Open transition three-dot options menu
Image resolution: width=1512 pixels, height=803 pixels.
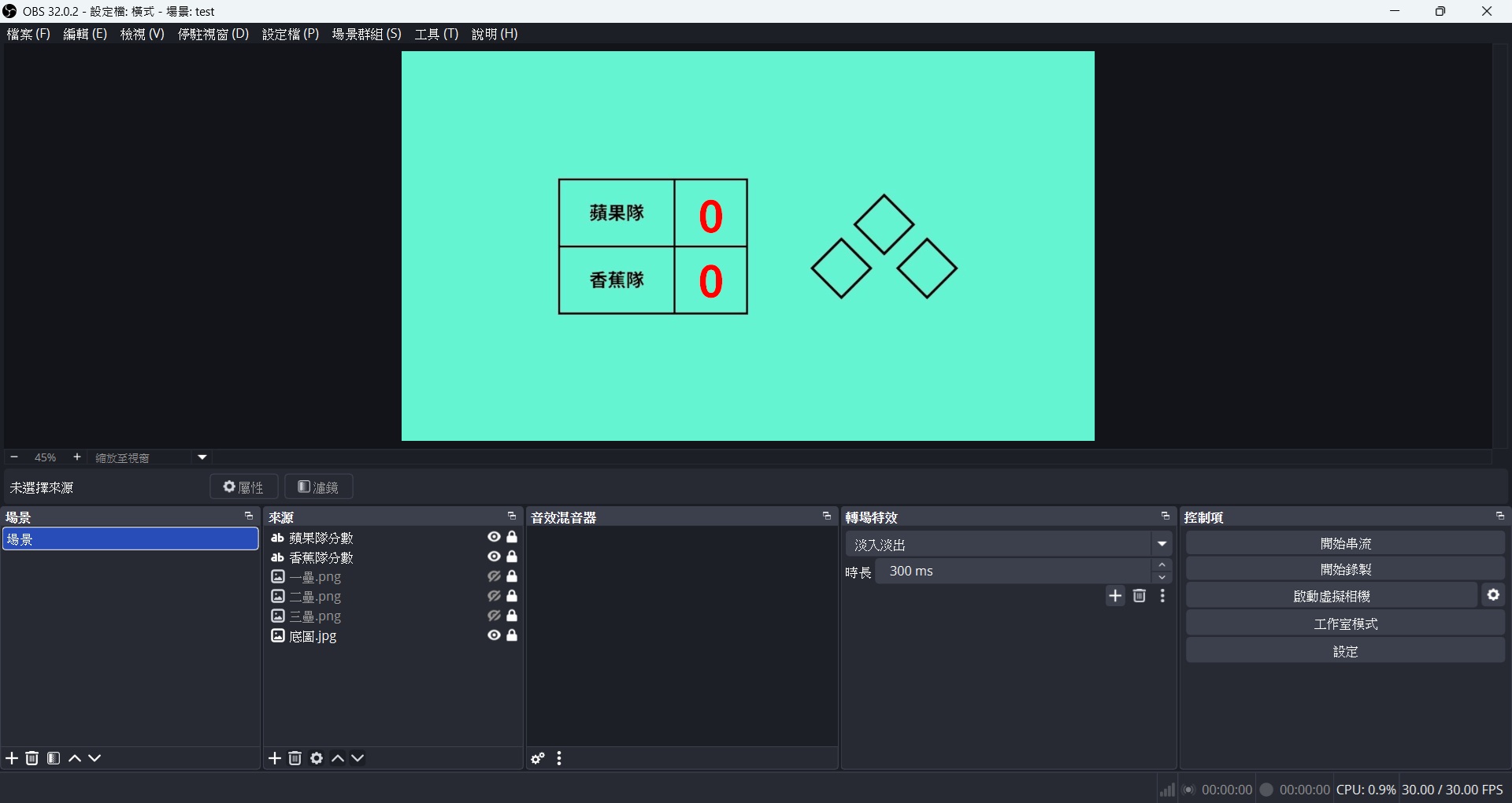(1163, 596)
